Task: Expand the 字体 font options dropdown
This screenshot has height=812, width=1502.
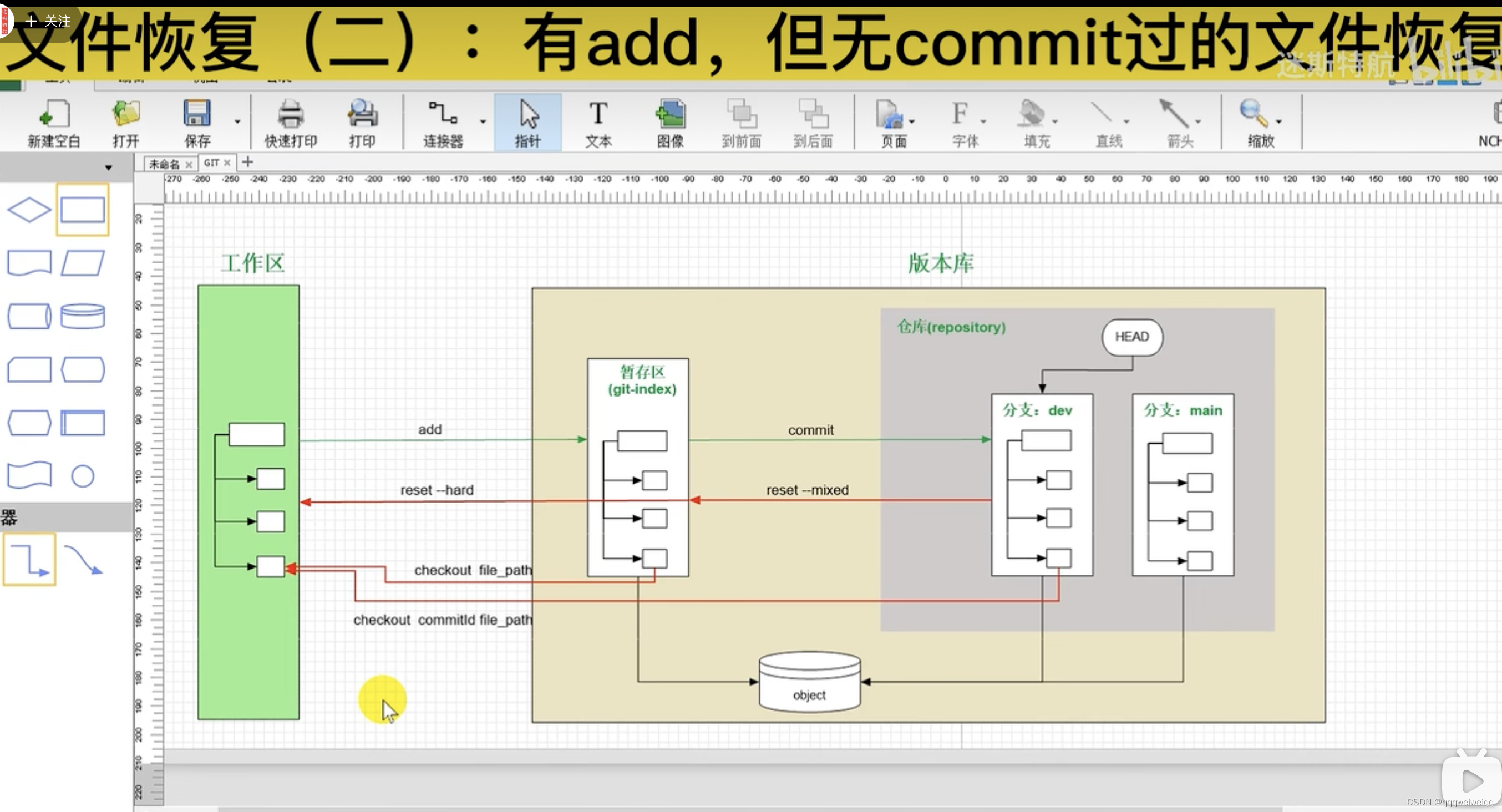Action: (982, 123)
